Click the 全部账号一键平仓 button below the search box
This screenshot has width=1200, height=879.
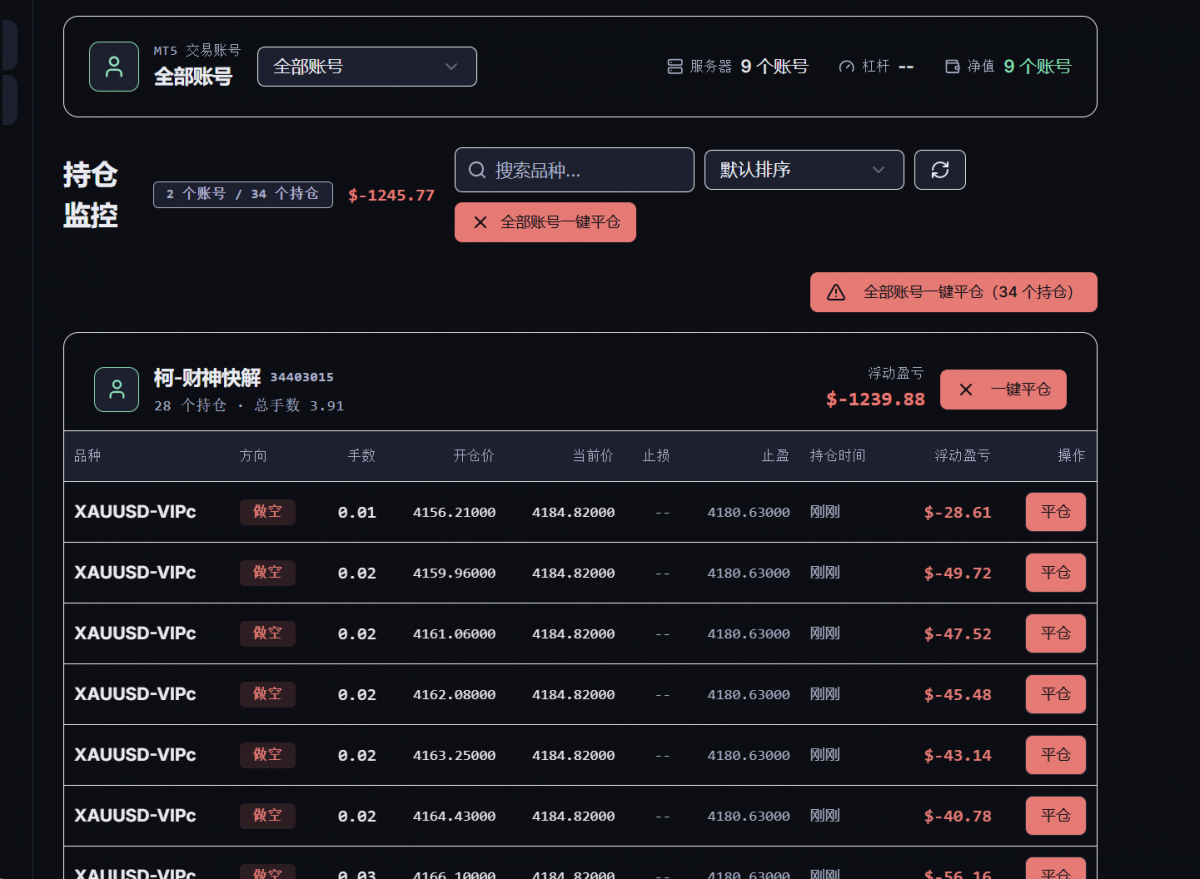pyautogui.click(x=545, y=222)
